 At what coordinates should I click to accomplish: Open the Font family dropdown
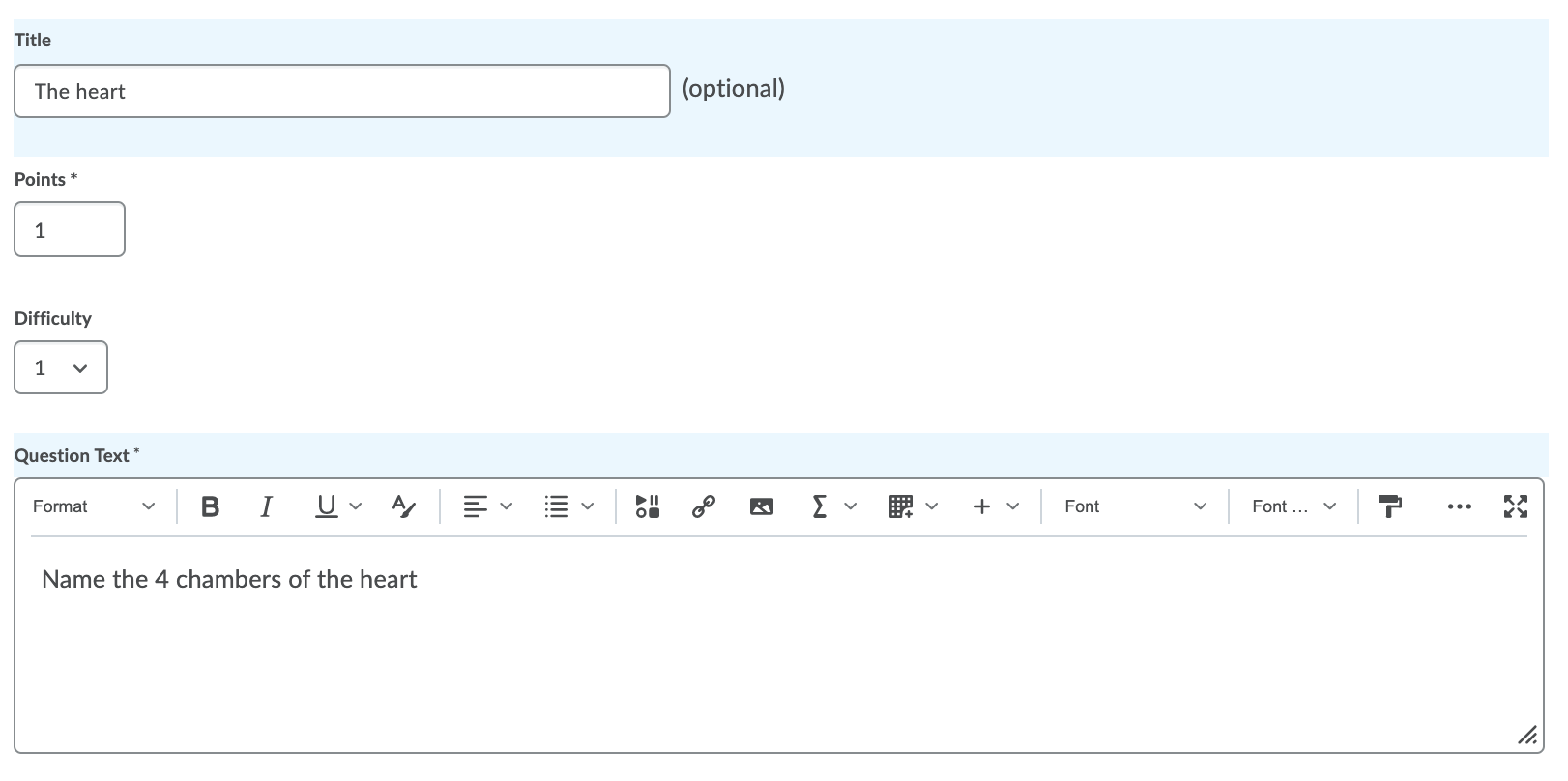[x=1135, y=506]
